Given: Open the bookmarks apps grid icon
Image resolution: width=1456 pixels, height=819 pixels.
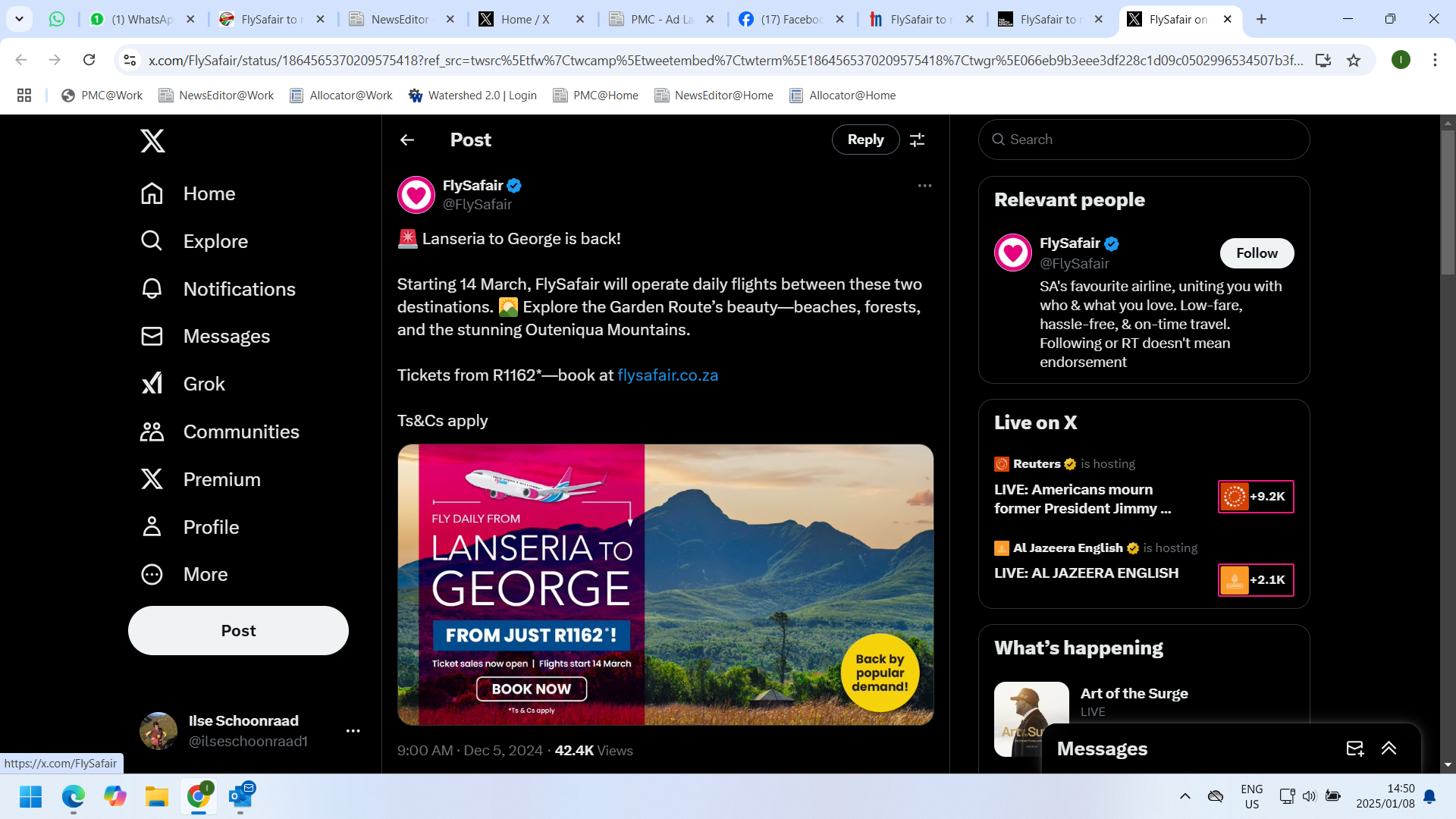Looking at the screenshot, I should click(24, 96).
